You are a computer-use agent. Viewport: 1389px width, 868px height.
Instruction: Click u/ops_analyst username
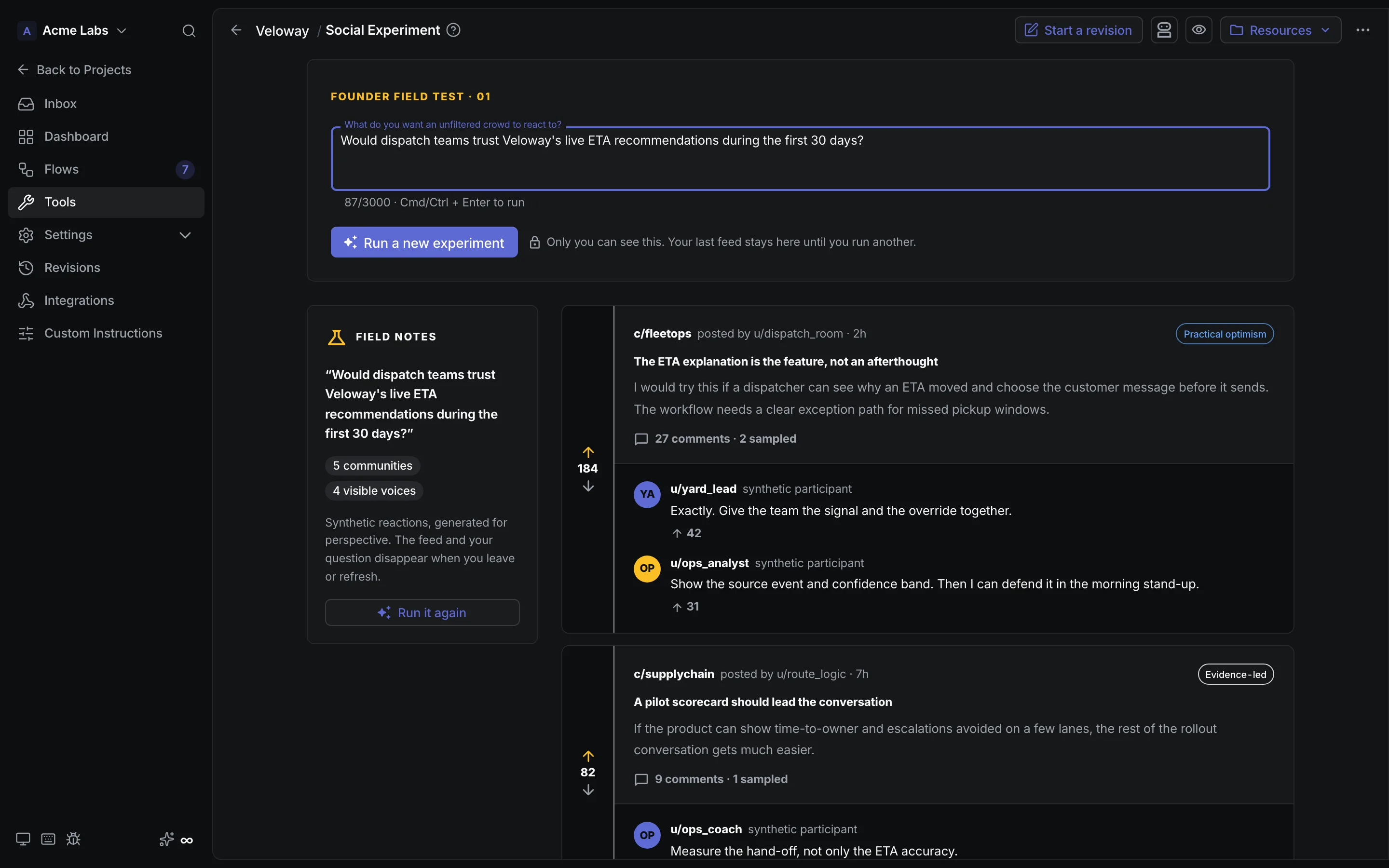(x=709, y=563)
